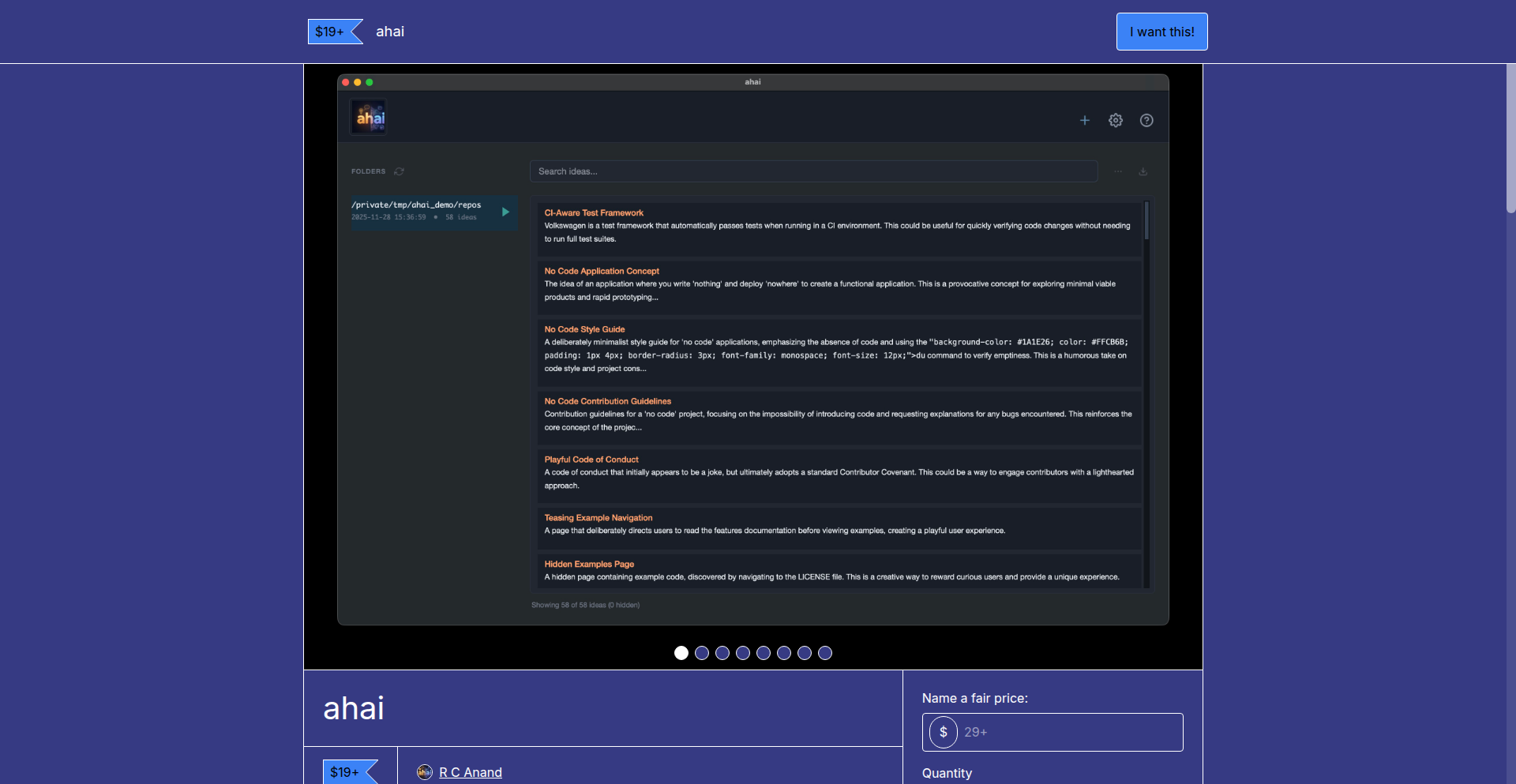Switch to the second carousel slide dot

tap(702, 653)
